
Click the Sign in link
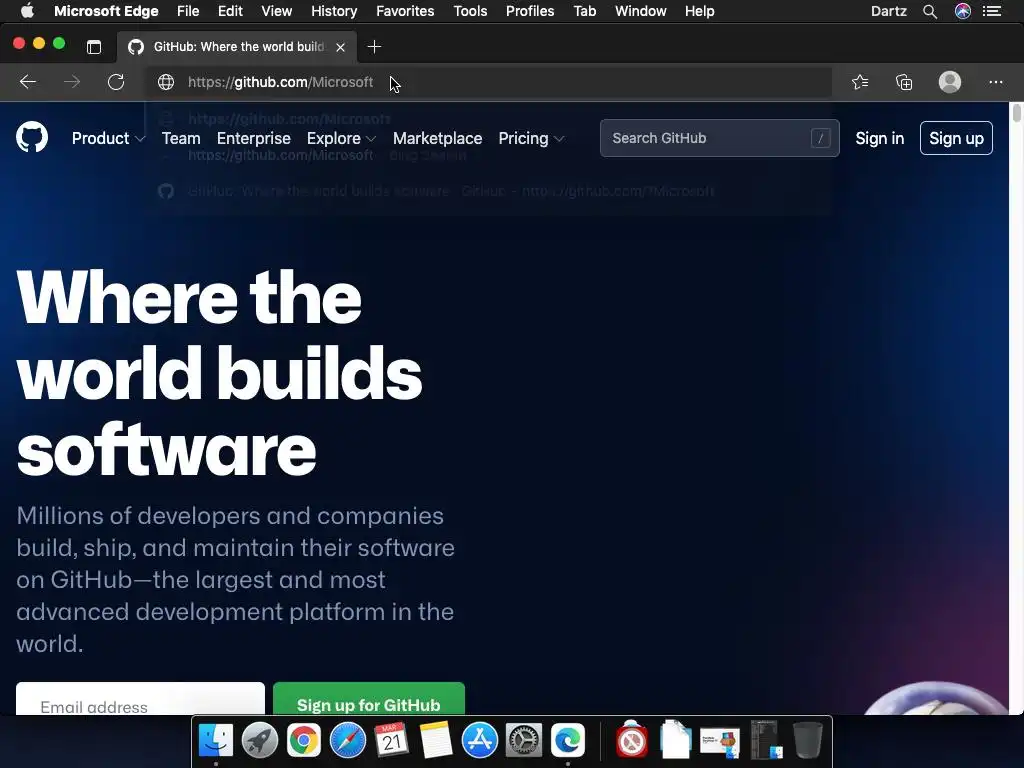point(880,138)
